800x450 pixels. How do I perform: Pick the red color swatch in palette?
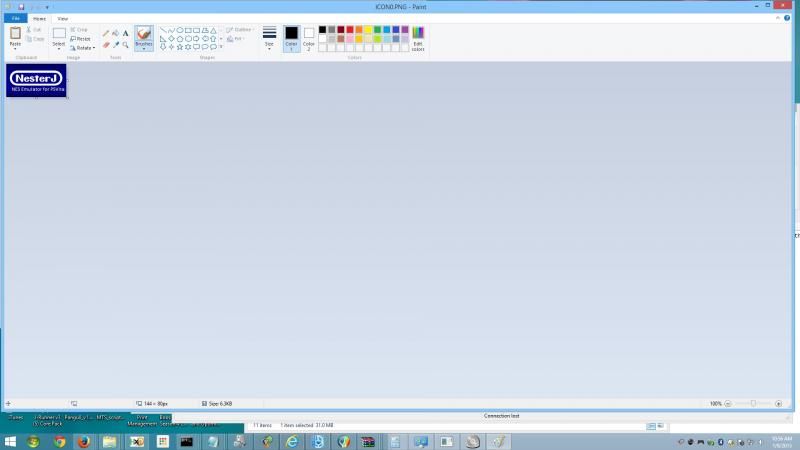351,30
